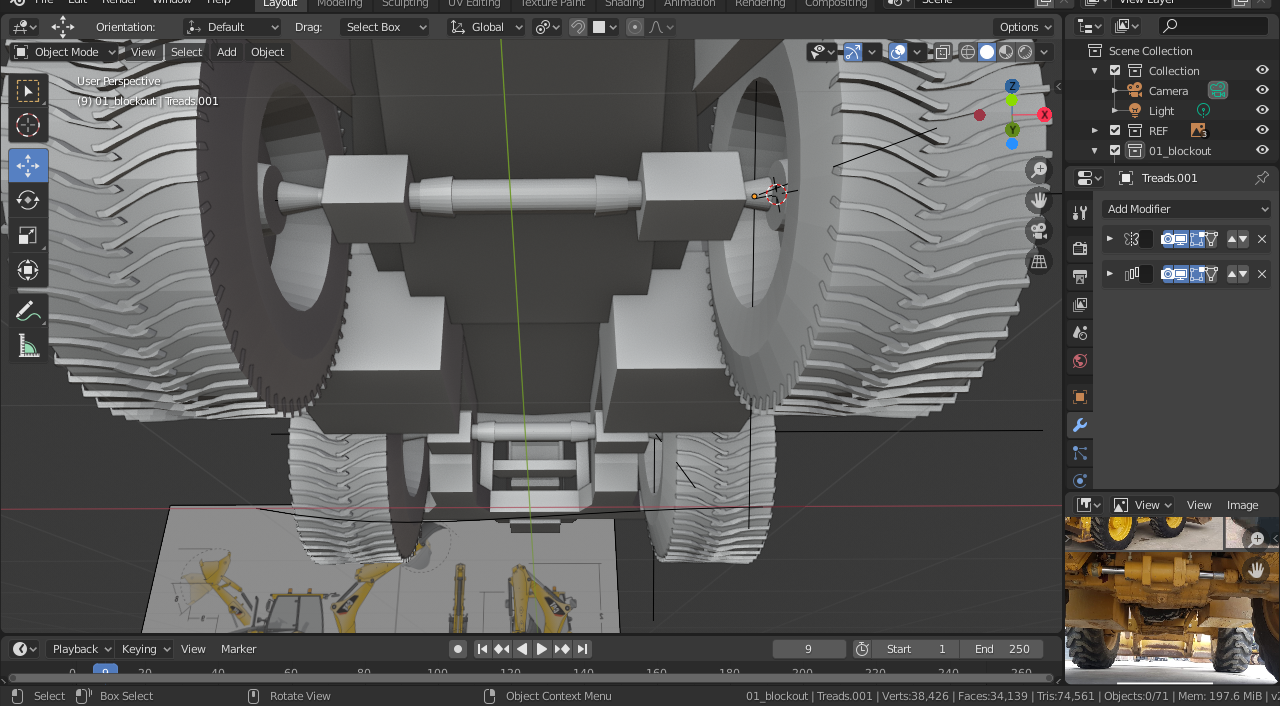Image resolution: width=1280 pixels, height=706 pixels.
Task: Toggle camera view icon in viewport
Action: tap(1039, 231)
